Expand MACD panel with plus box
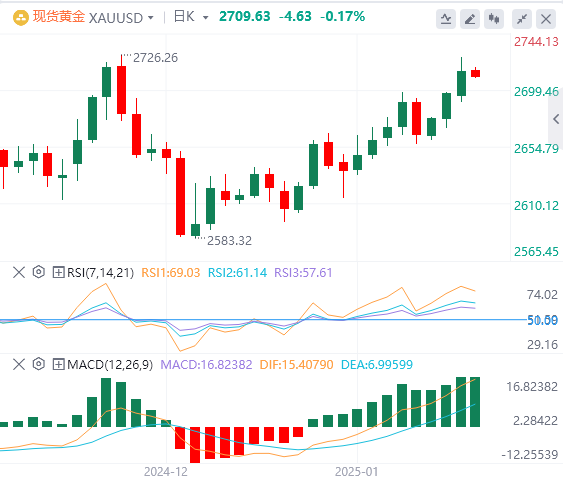 tap(58, 364)
